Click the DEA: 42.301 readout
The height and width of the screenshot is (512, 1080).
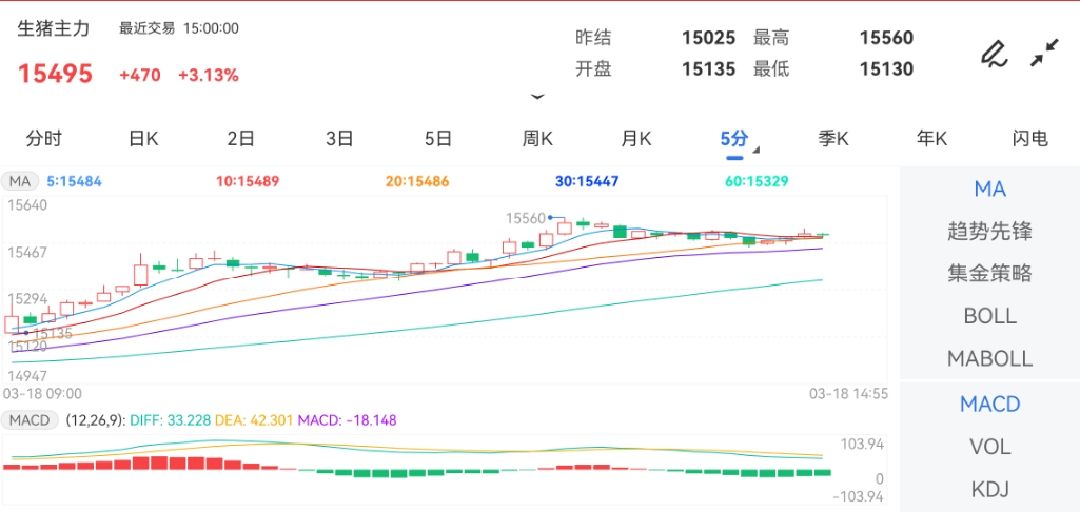click(x=256, y=420)
